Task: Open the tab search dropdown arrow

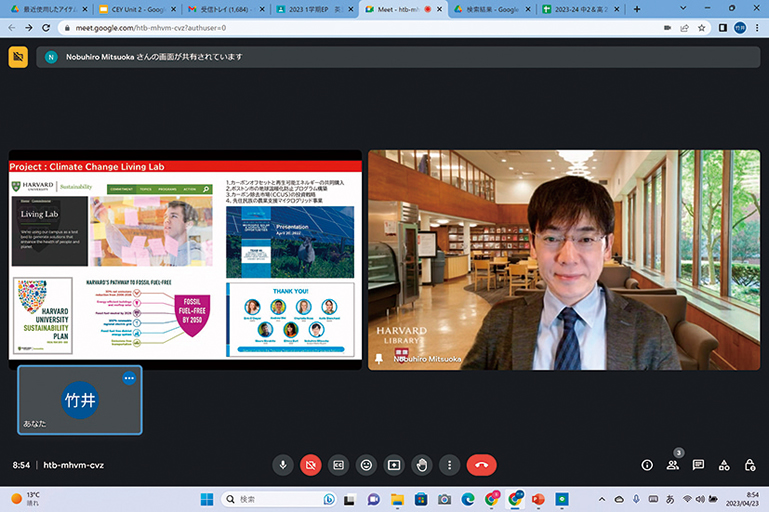Action: [683, 8]
